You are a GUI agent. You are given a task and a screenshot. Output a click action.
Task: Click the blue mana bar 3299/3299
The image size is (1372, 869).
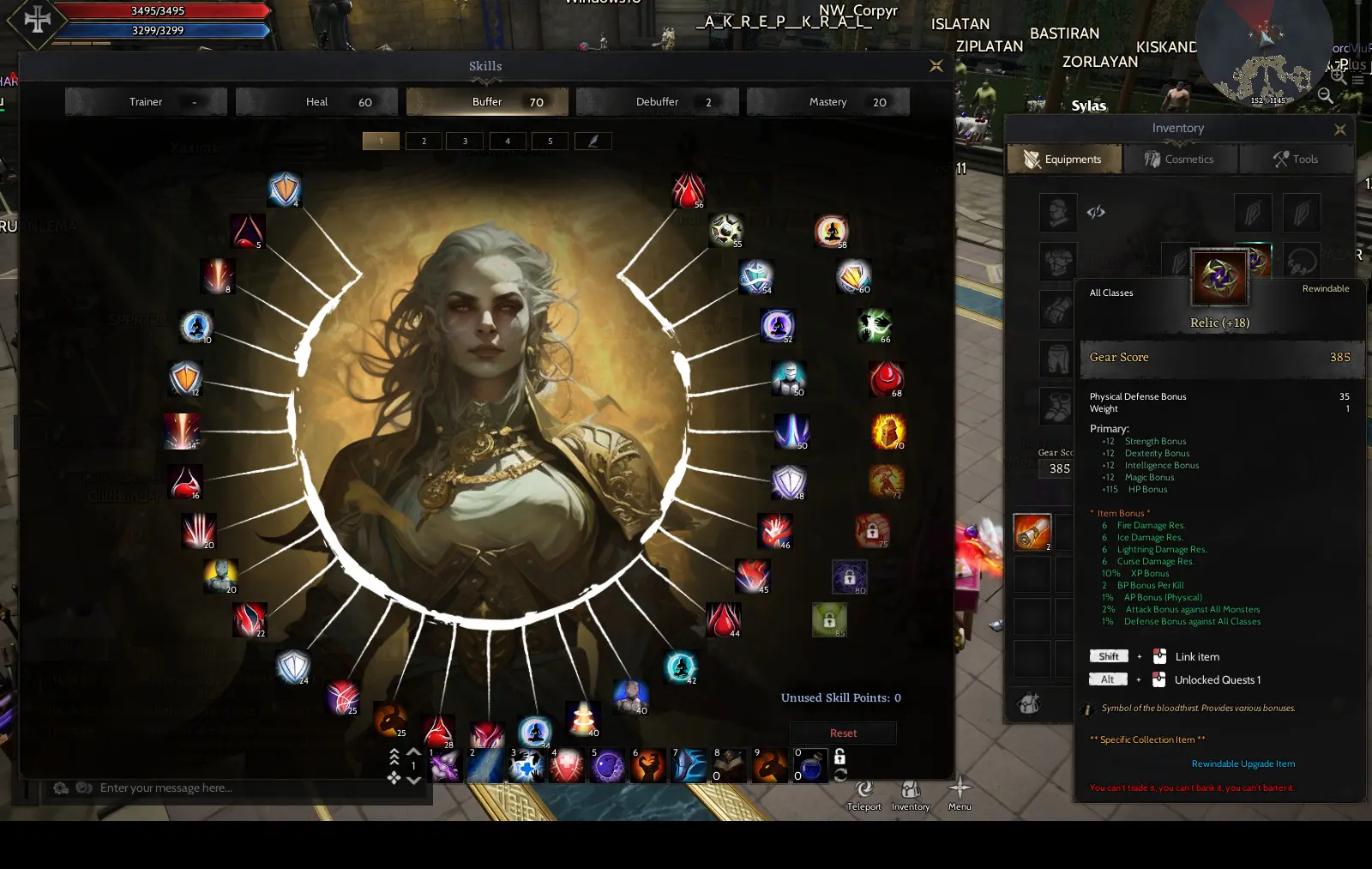pos(163,30)
